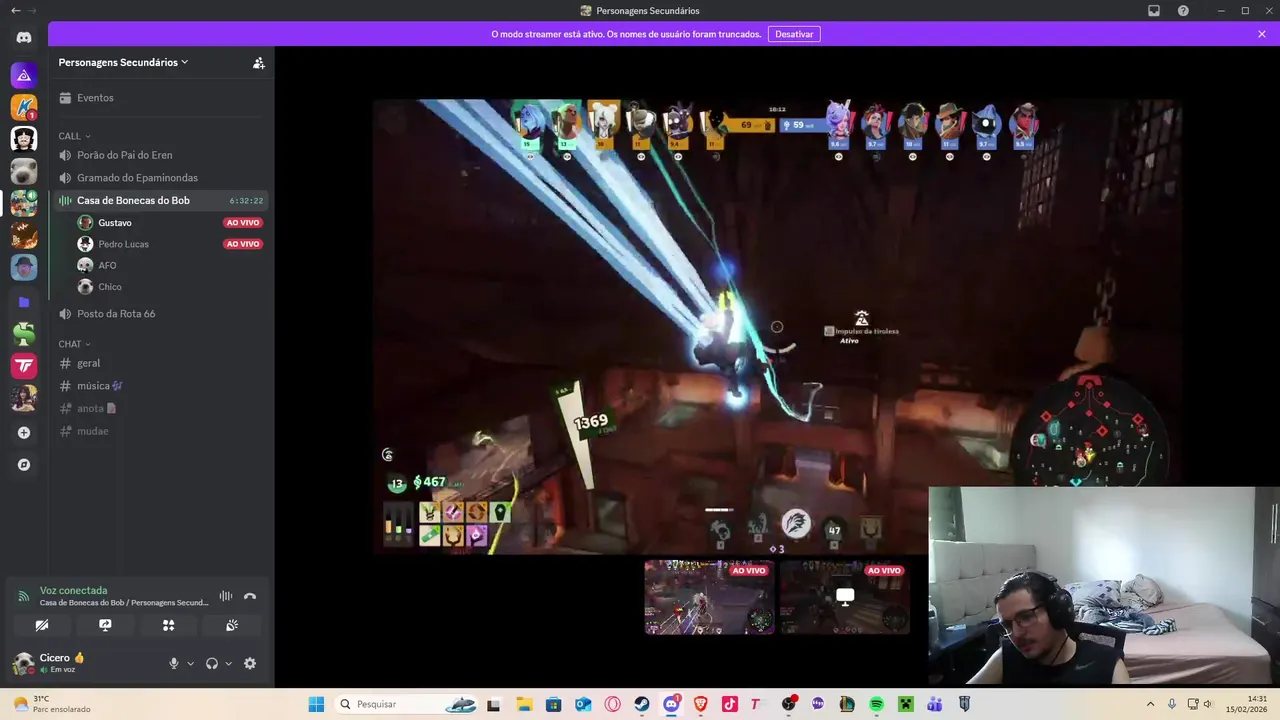Image resolution: width=1280 pixels, height=720 pixels.
Task: Open Outlook from the taskbar
Action: pos(583,704)
